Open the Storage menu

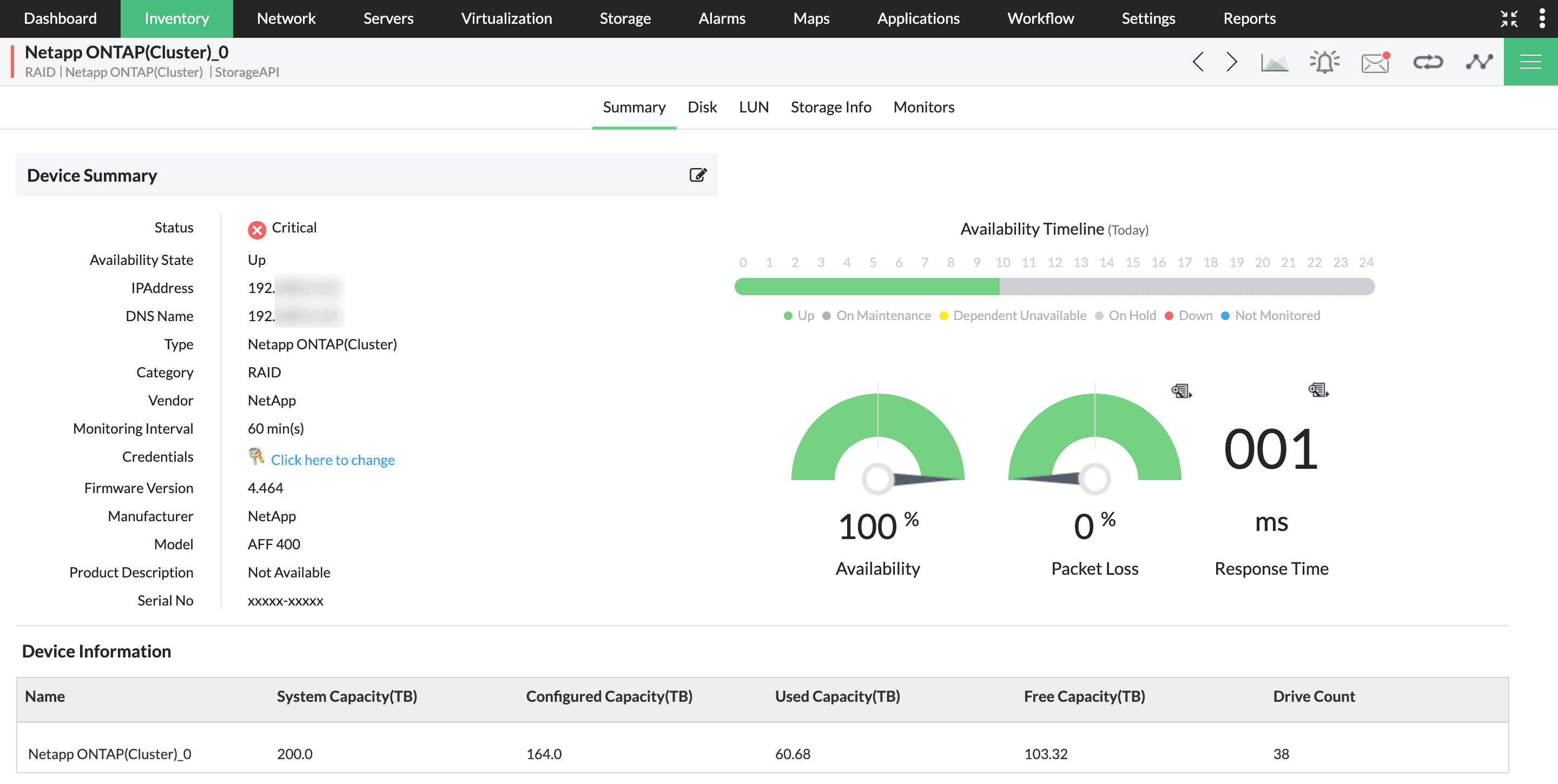click(625, 19)
